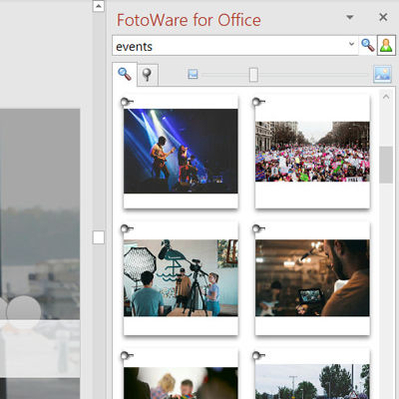Pin the concert stage photo
This screenshot has width=399, height=399.
[127, 101]
